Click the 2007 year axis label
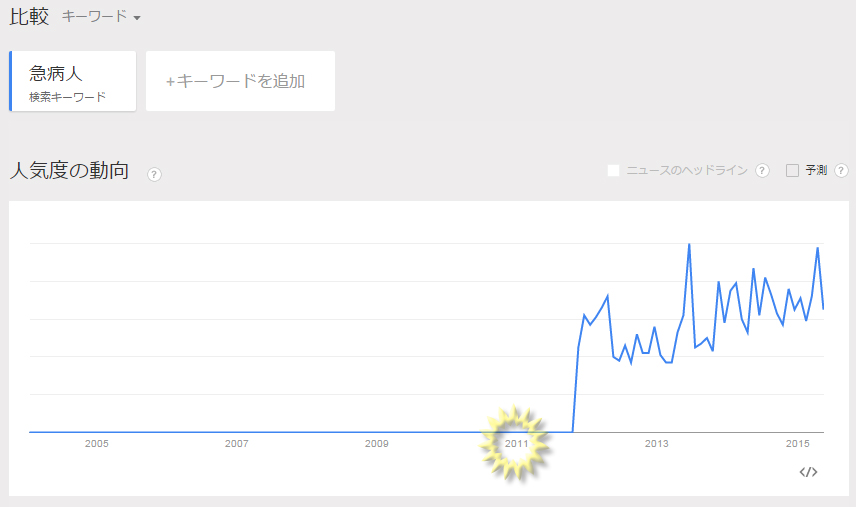The image size is (856, 507). pos(236,443)
